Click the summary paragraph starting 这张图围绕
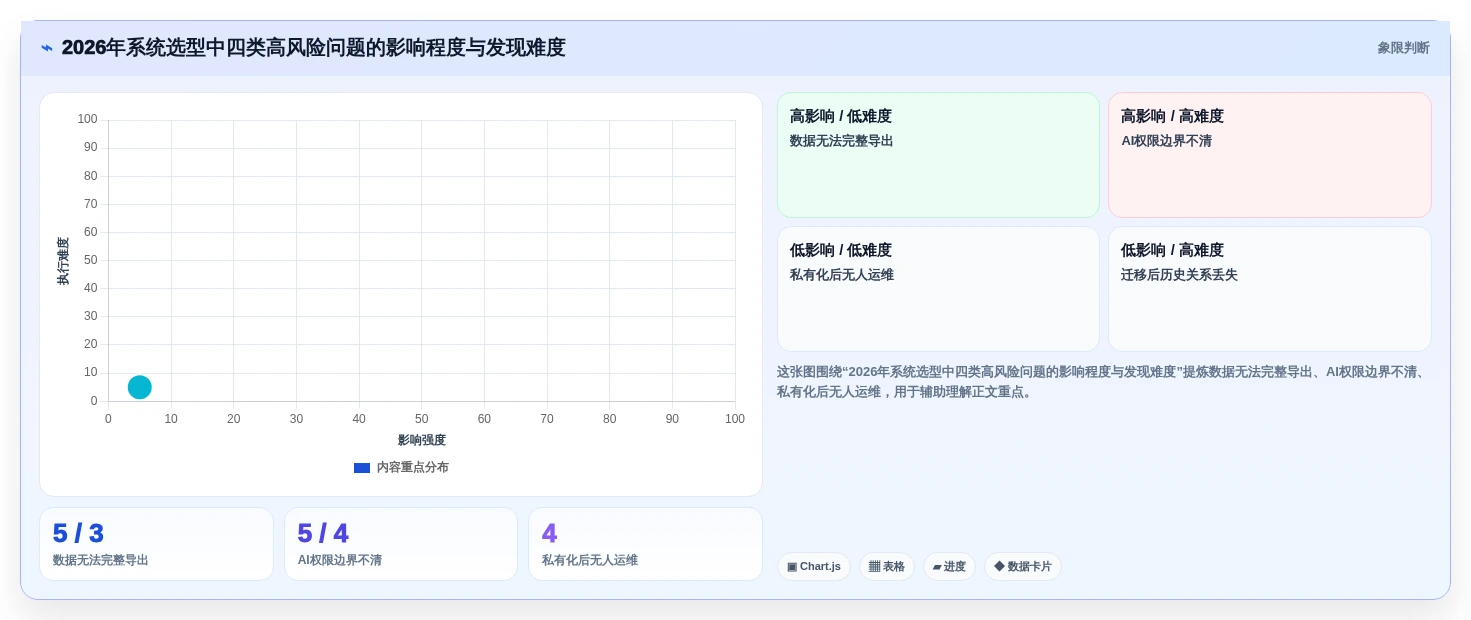This screenshot has height=620, width=1471. coord(1103,381)
